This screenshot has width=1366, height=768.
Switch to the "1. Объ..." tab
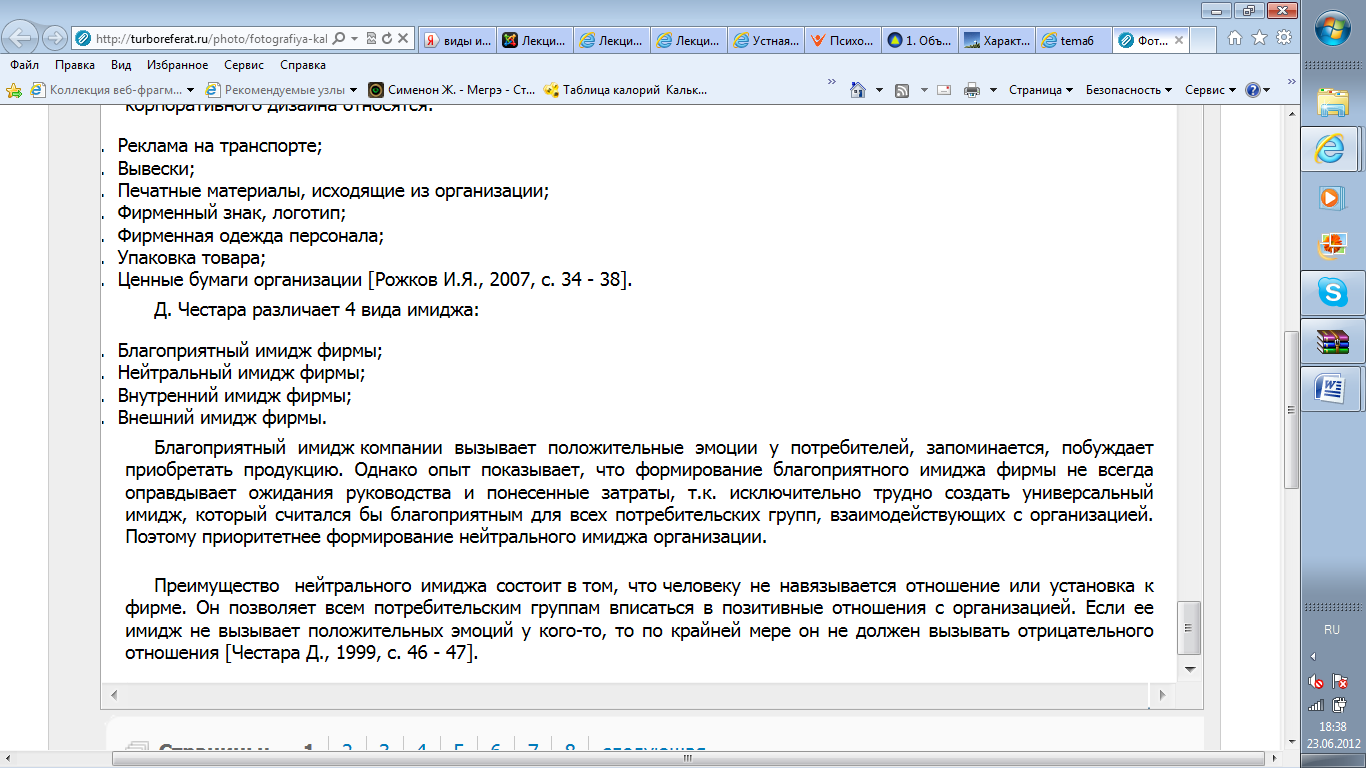pyautogui.click(x=919, y=40)
